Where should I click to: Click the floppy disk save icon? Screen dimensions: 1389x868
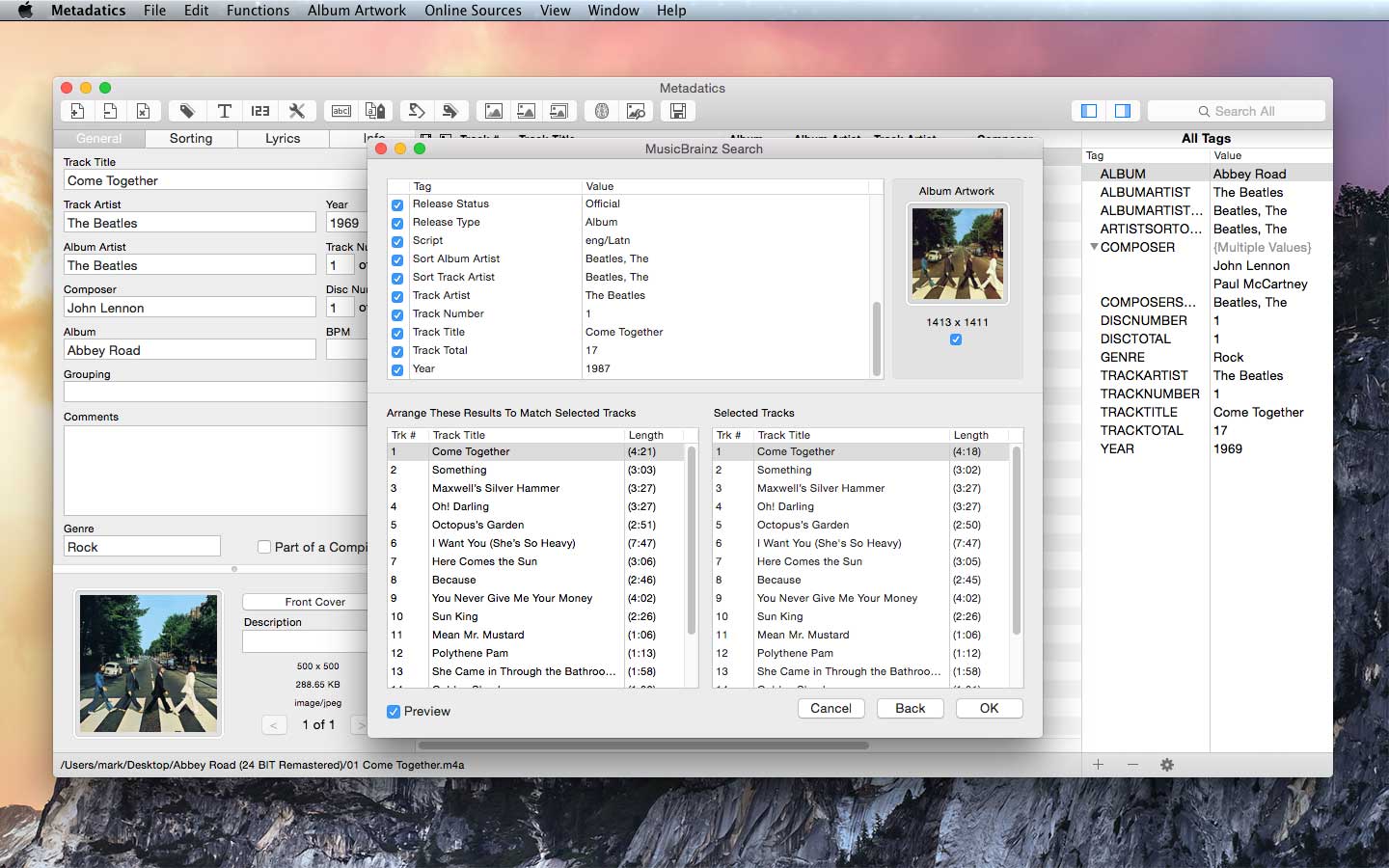(x=678, y=111)
